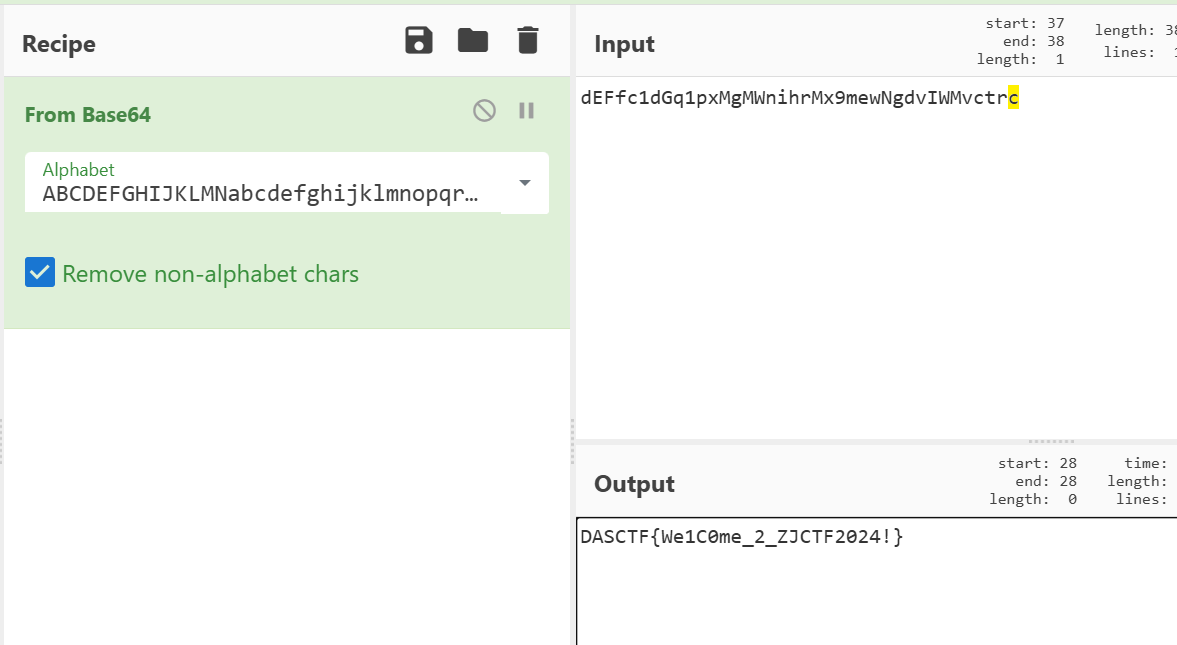Expand the Alphabet dropdown arrow
Image resolution: width=1177 pixels, height=645 pixels.
point(525,183)
